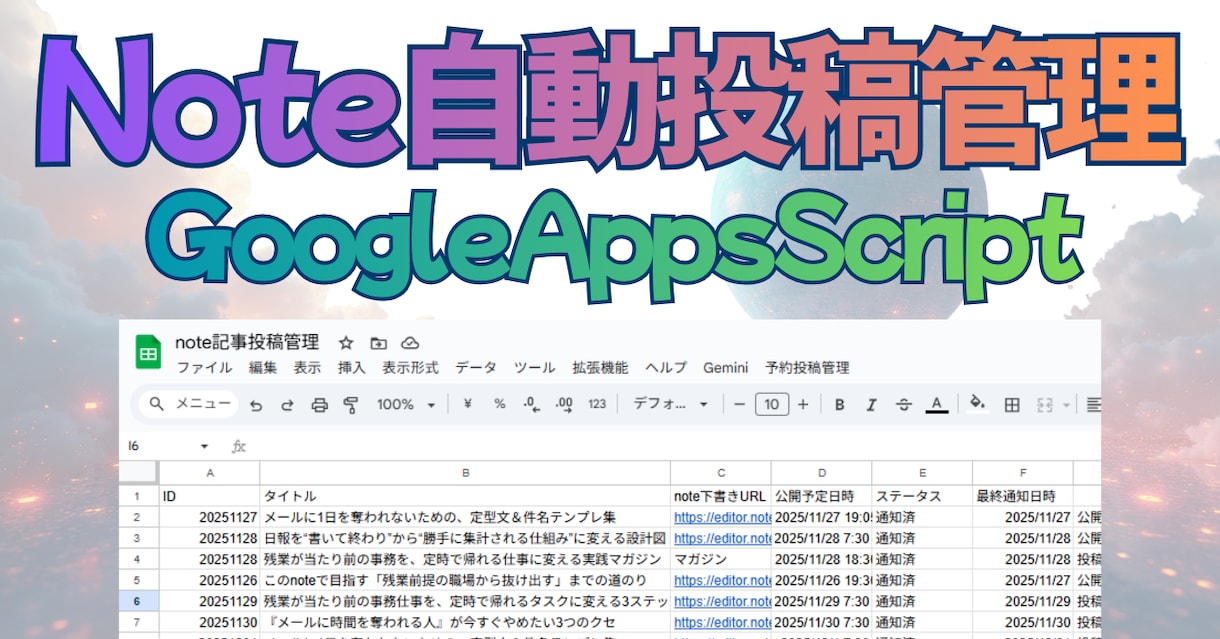1220x639 pixels.
Task: Check the cloud save status icon
Action: [x=409, y=343]
